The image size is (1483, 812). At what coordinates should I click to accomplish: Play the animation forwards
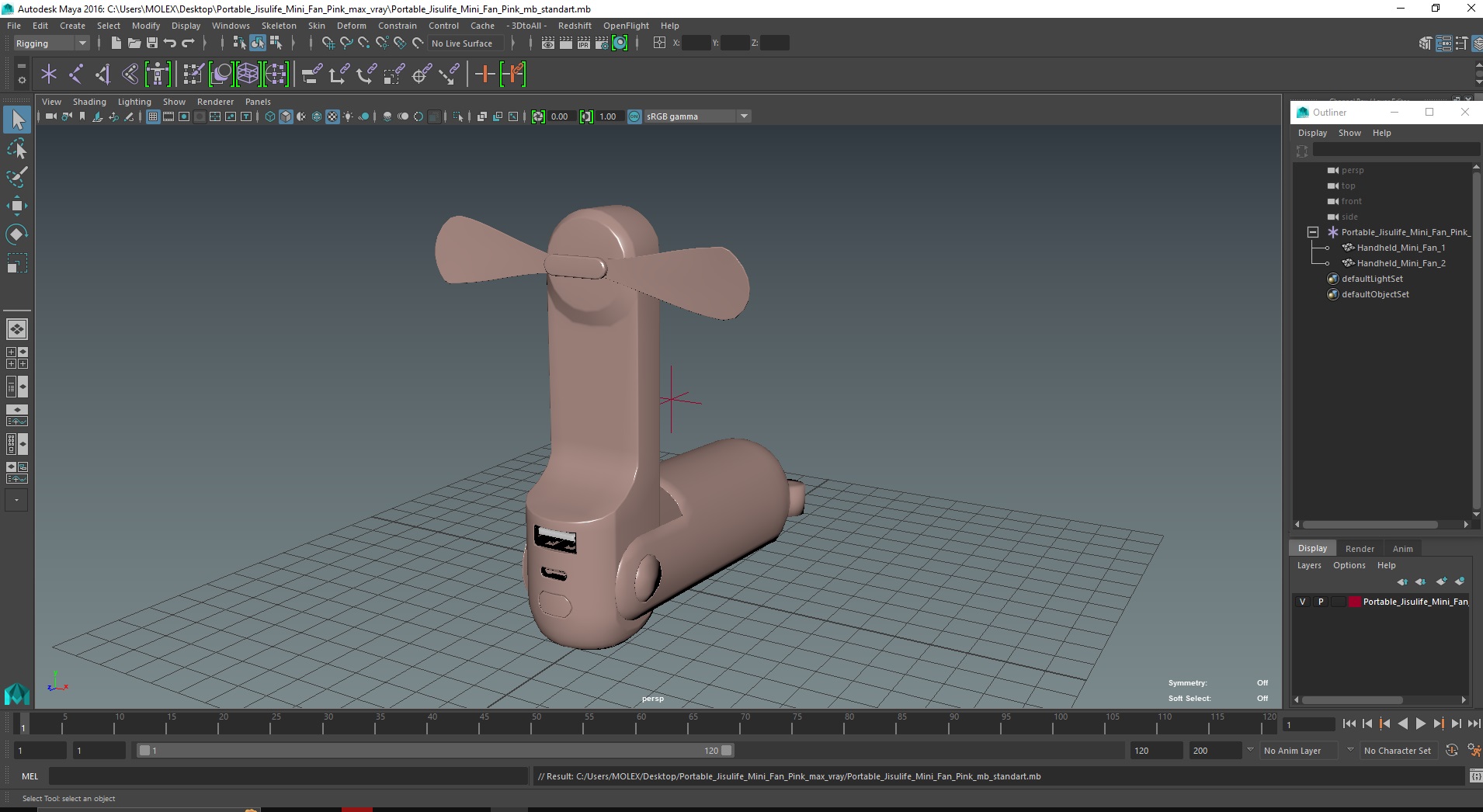1420,724
